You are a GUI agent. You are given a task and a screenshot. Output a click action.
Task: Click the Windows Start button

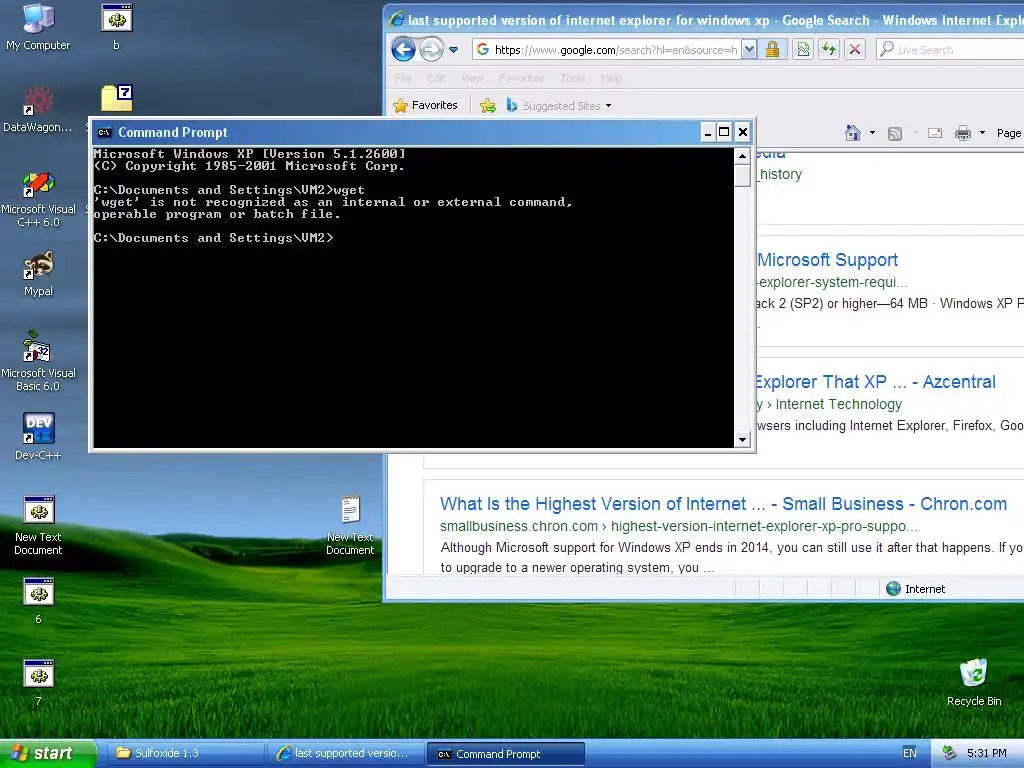click(x=48, y=754)
